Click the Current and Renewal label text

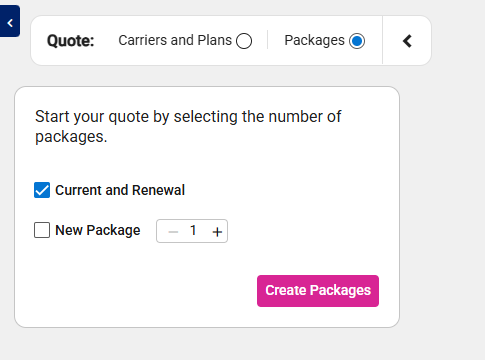(120, 190)
